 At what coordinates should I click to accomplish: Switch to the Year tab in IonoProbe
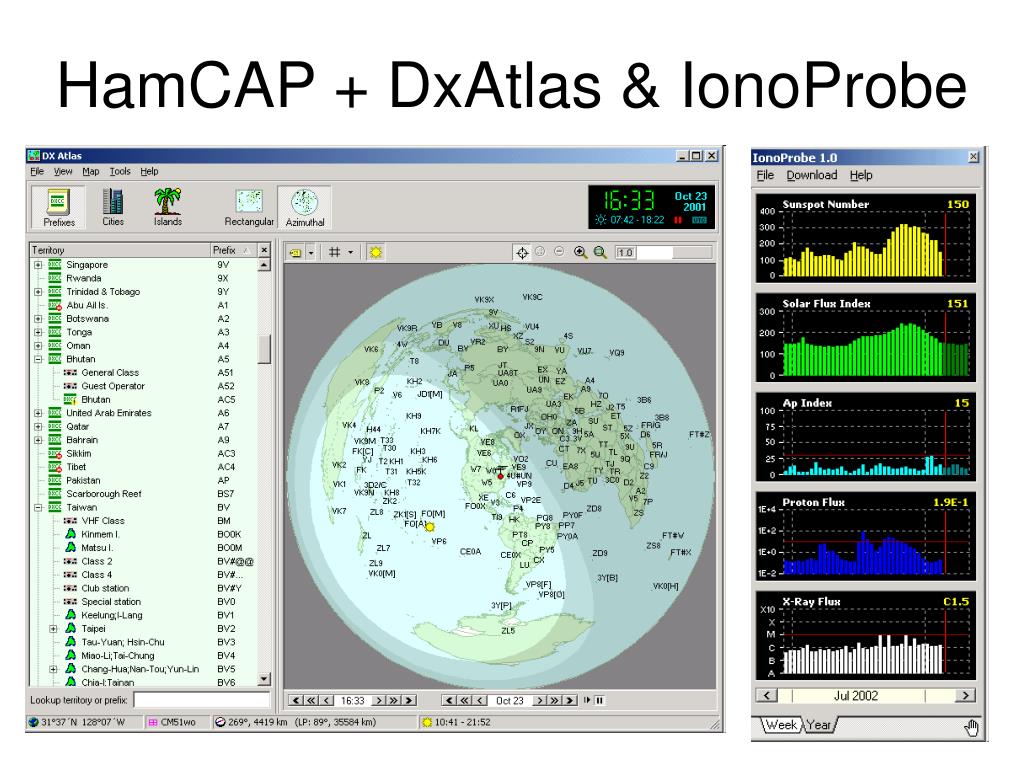pyautogui.click(x=819, y=725)
